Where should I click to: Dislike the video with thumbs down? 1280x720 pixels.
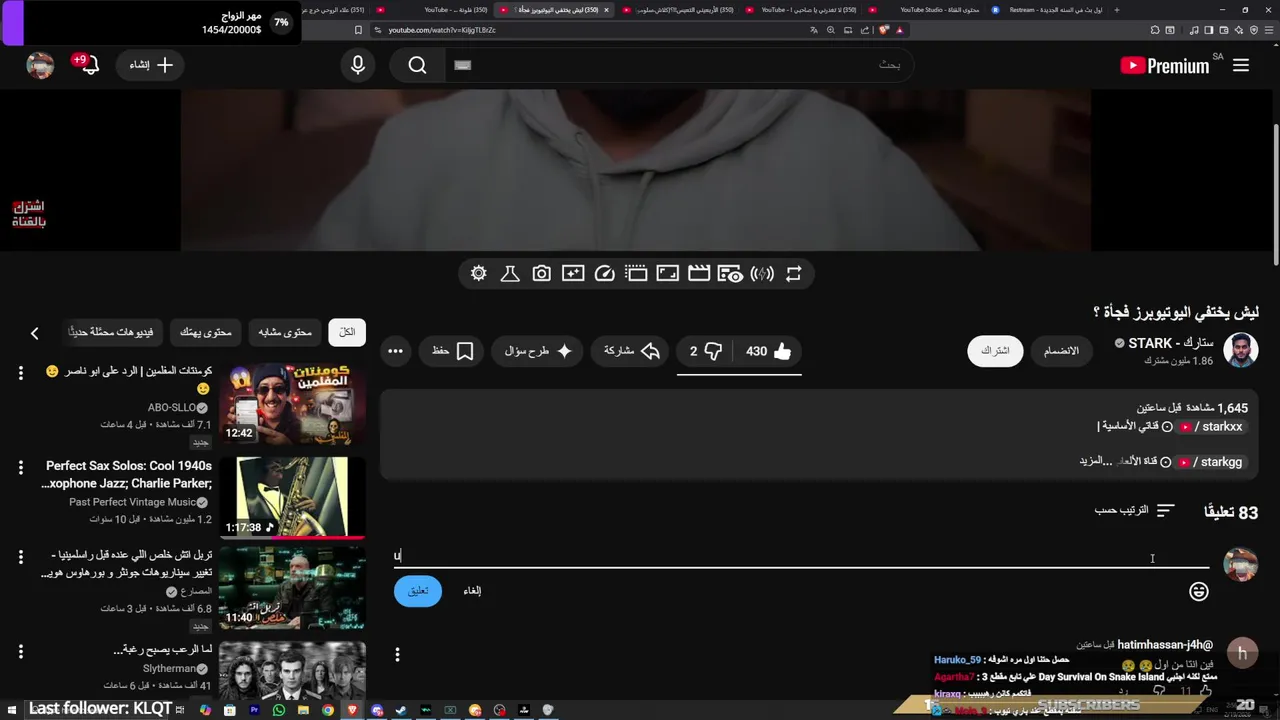[706, 351]
